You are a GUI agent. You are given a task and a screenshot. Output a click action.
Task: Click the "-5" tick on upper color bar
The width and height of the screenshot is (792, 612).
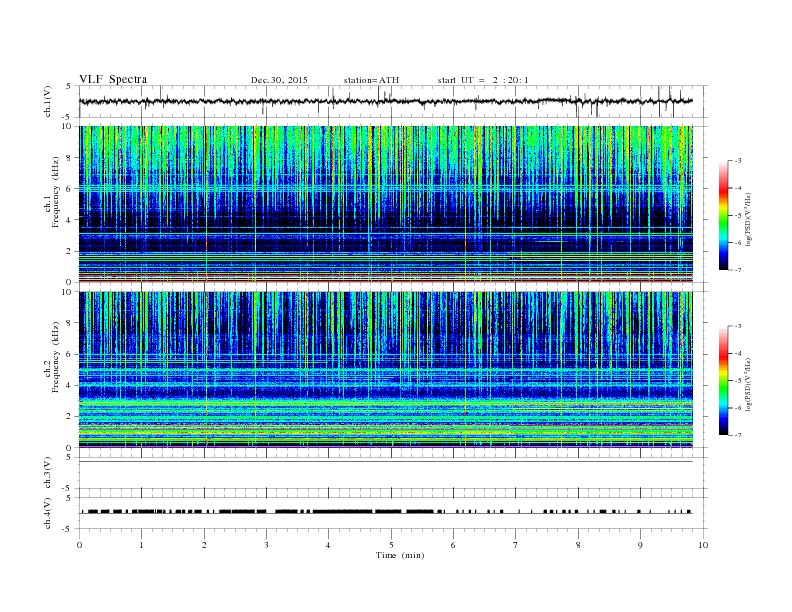pos(738,216)
